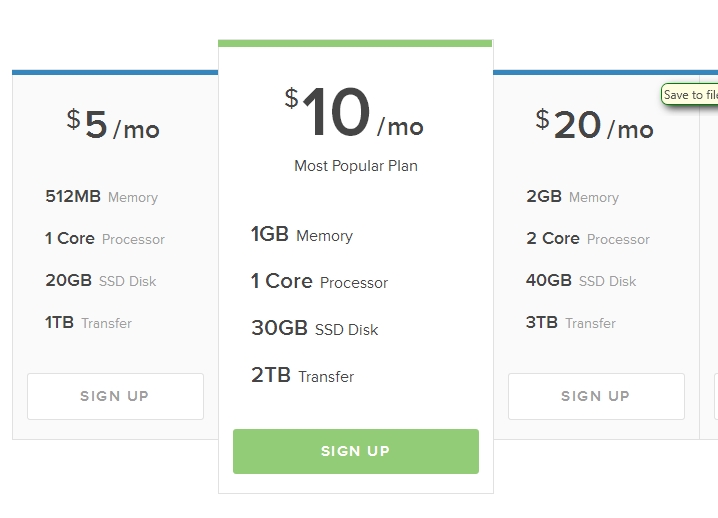The width and height of the screenshot is (718, 518).
Task: Click the Save to file tooltip
Action: pyautogui.click(x=690, y=95)
